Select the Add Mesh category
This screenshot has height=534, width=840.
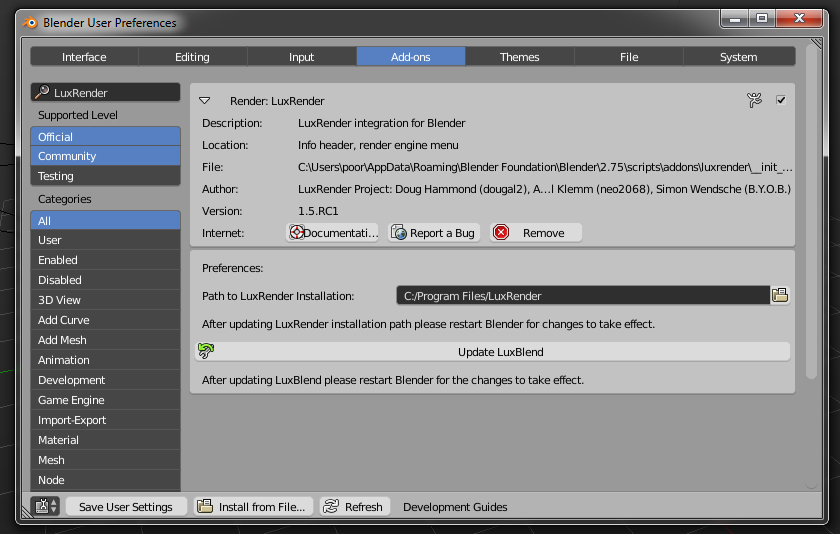pos(106,340)
